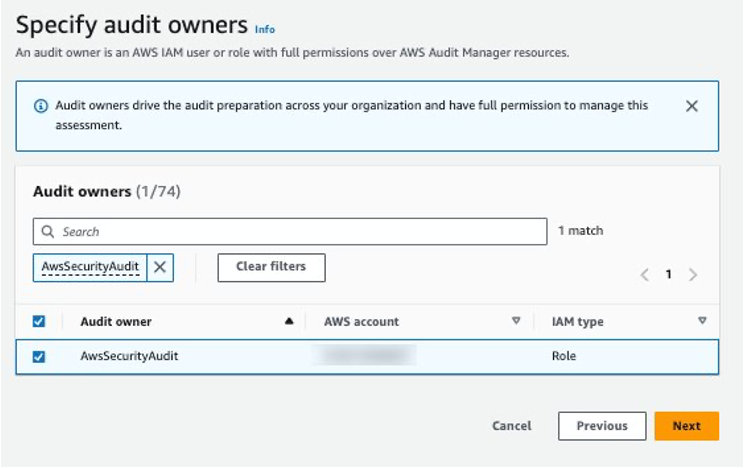Go to the previous page of results

coord(645,274)
